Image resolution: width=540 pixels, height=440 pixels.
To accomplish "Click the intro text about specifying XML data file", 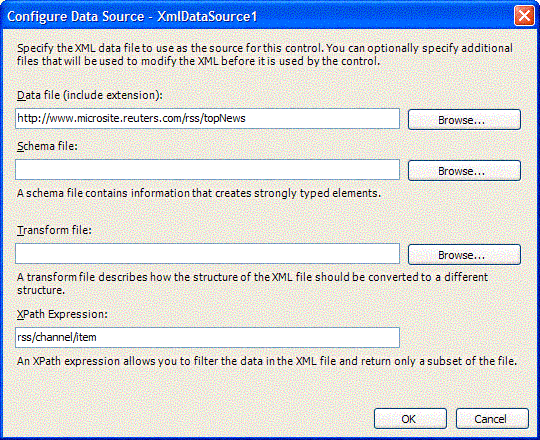I will coord(265,55).
